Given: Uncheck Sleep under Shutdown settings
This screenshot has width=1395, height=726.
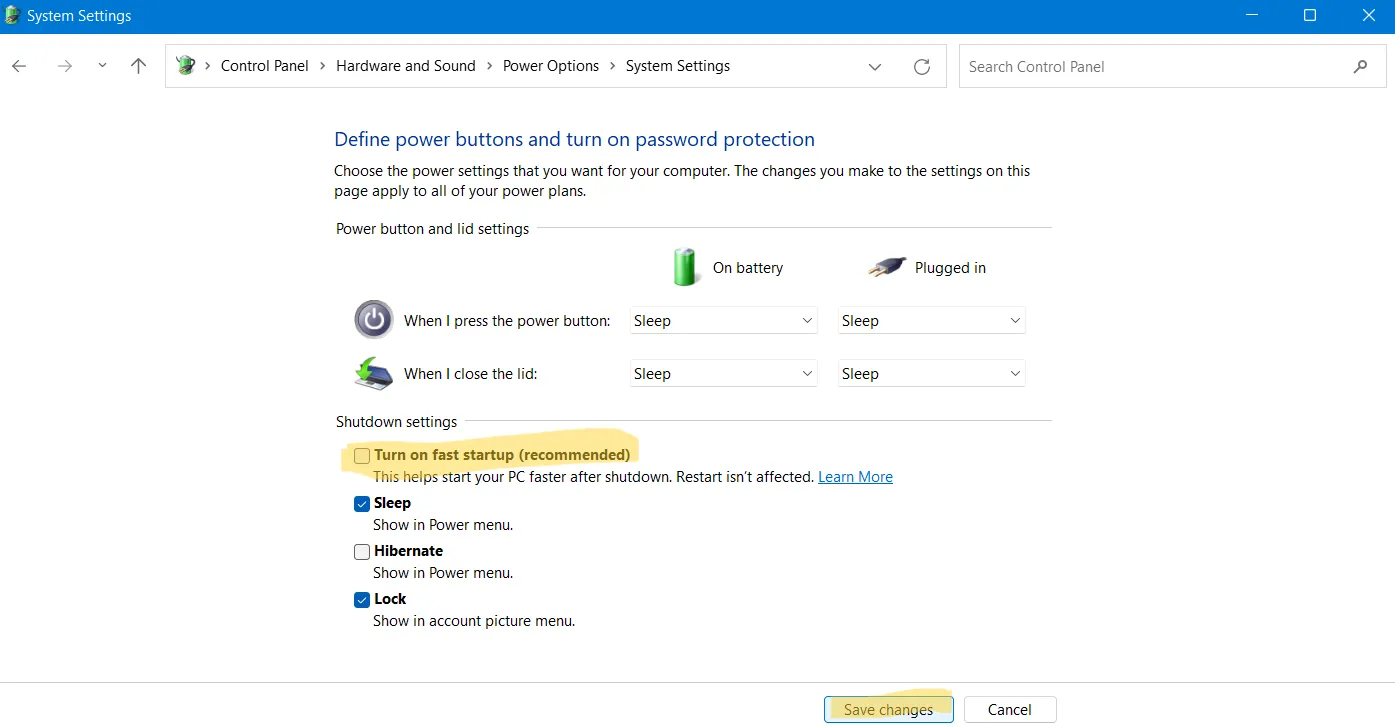Looking at the screenshot, I should click(362, 503).
